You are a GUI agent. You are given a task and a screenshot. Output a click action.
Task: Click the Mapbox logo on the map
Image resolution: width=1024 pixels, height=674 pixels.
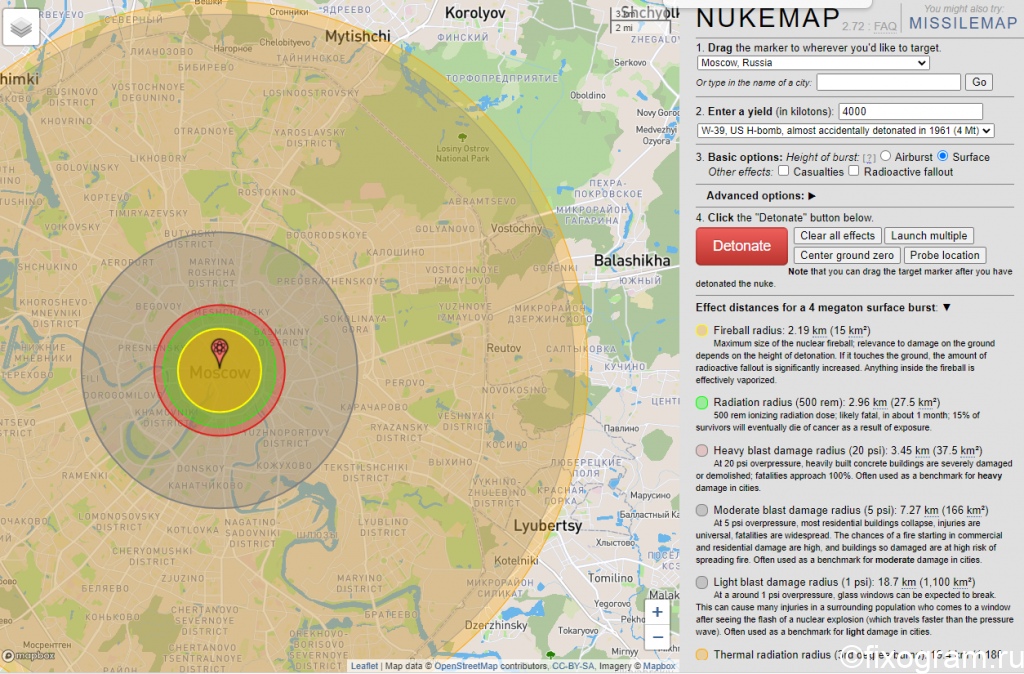(x=29, y=655)
